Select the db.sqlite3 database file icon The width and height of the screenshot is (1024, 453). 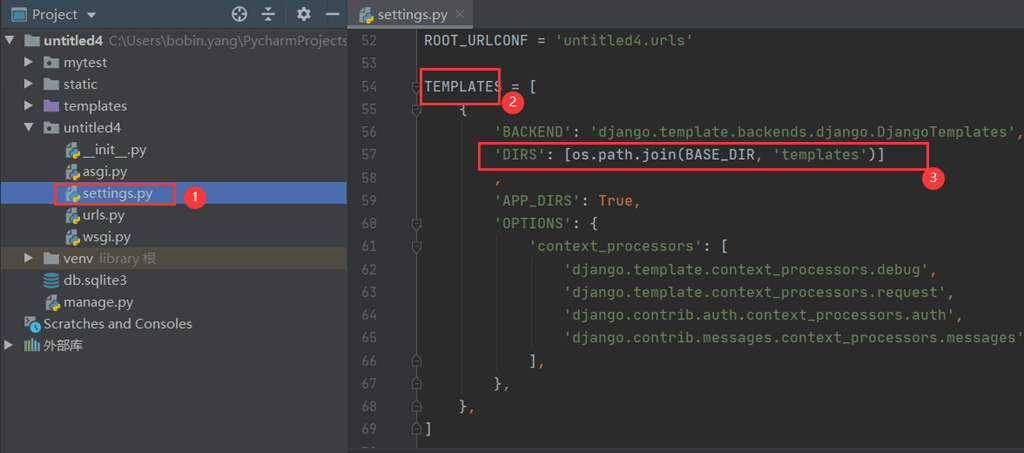tap(51, 281)
